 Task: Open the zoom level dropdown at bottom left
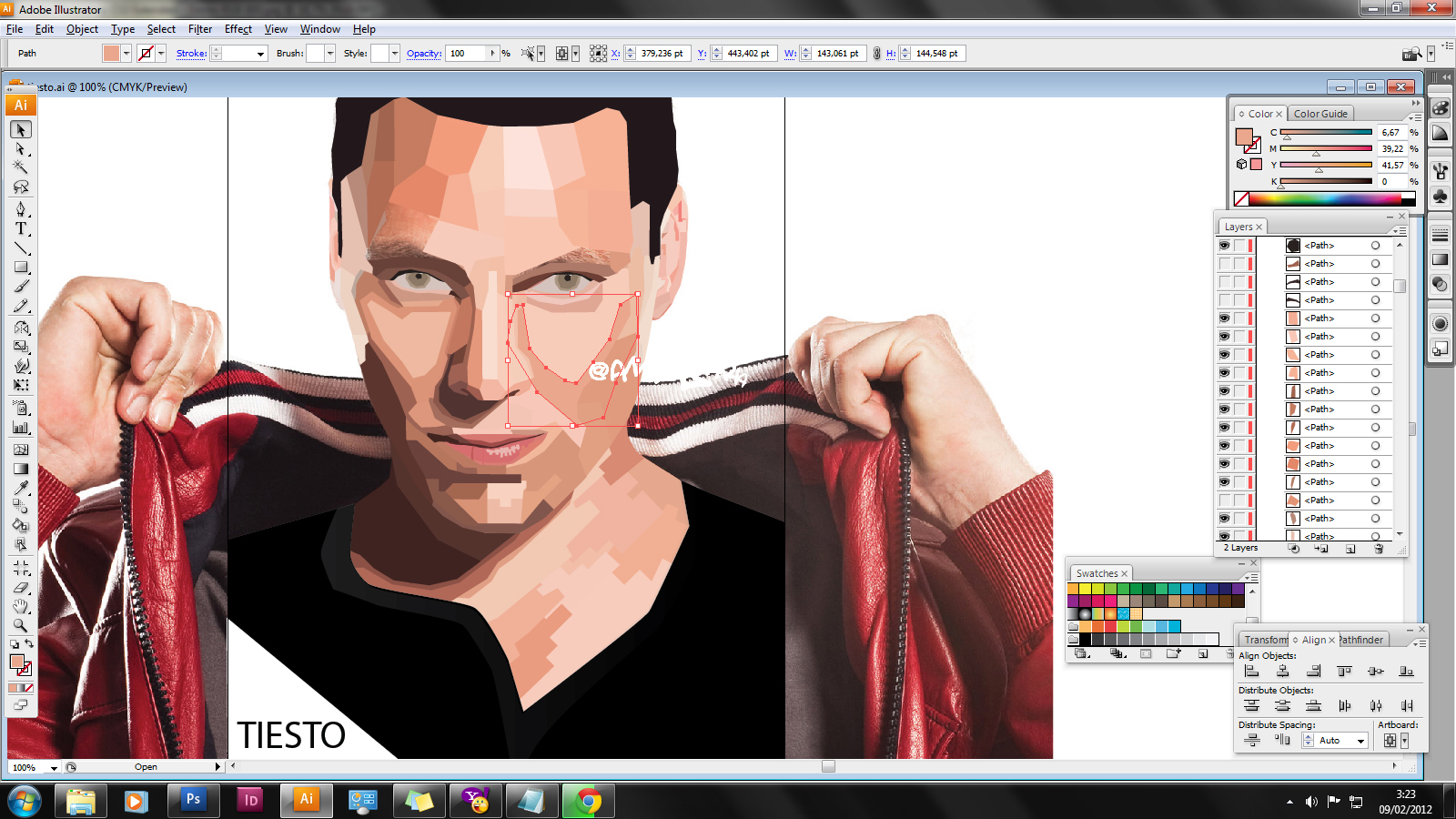(x=54, y=768)
